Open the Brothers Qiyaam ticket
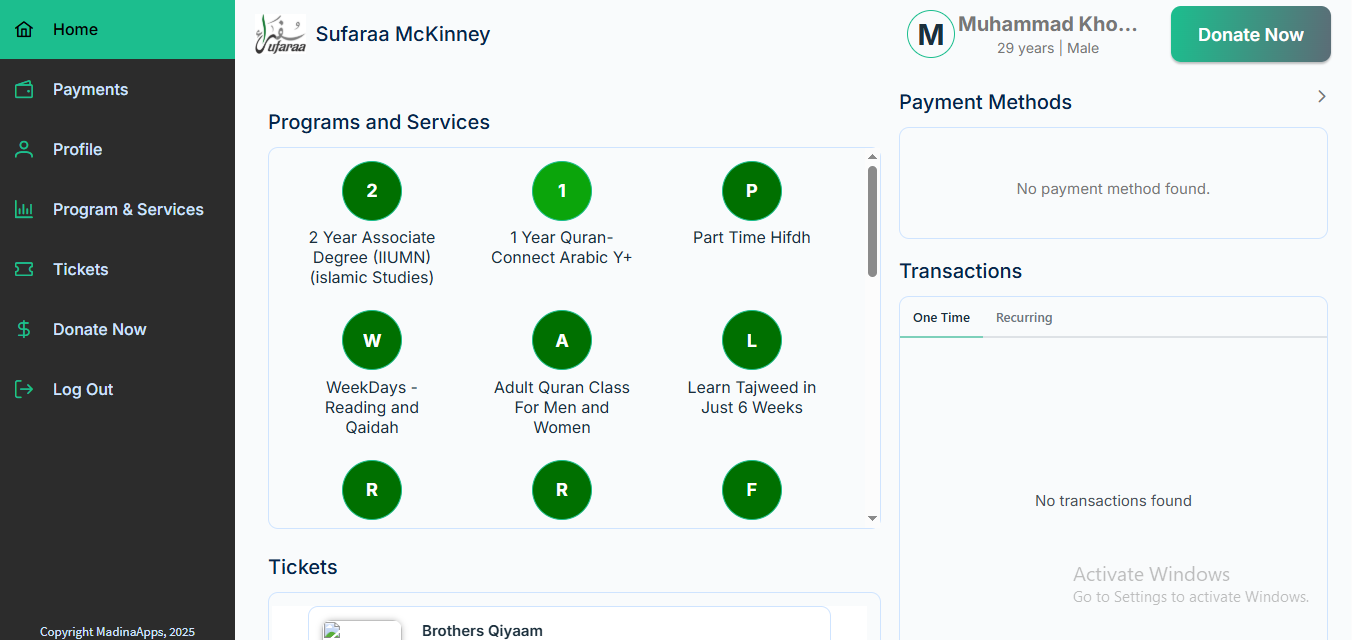Image resolution: width=1352 pixels, height=640 pixels. click(482, 630)
